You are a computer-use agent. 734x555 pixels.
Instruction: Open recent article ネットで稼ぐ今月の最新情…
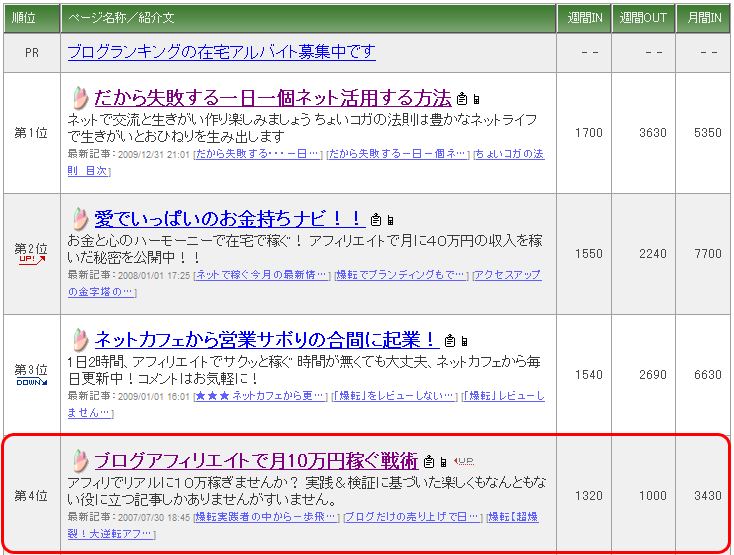(262, 275)
